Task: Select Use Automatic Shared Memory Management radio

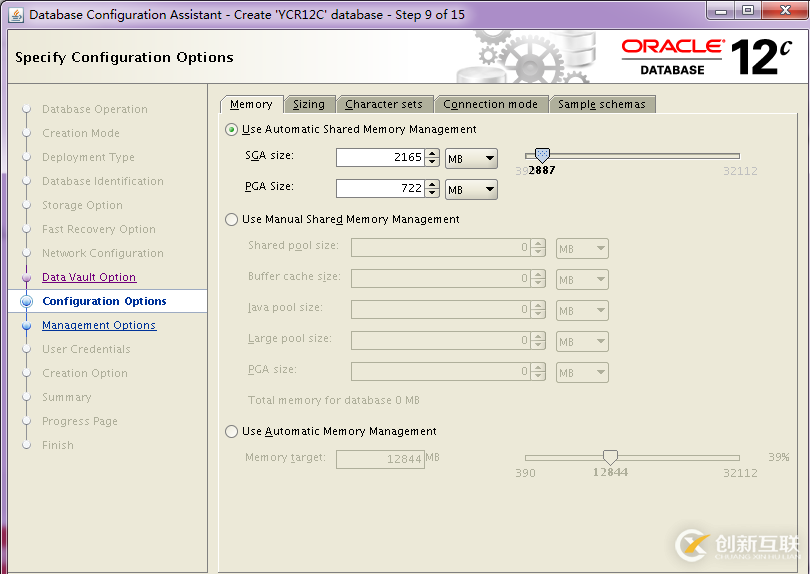Action: [x=231, y=130]
